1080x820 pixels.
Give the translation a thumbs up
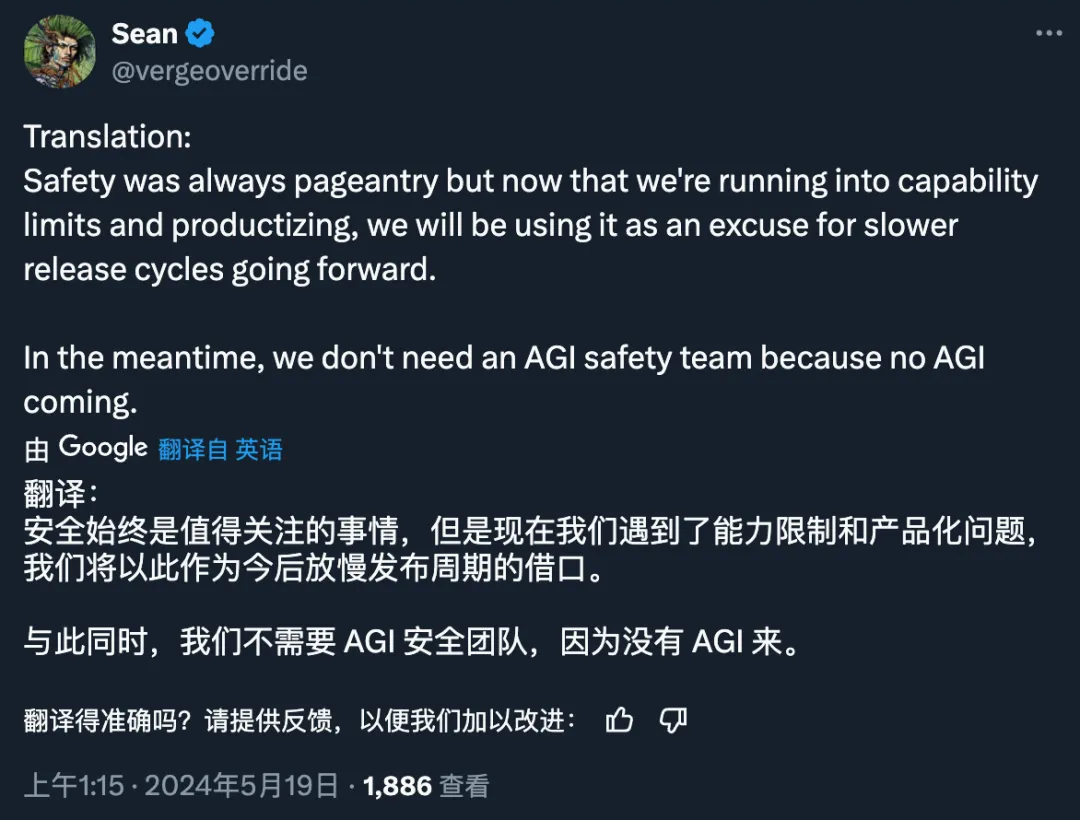pos(620,719)
